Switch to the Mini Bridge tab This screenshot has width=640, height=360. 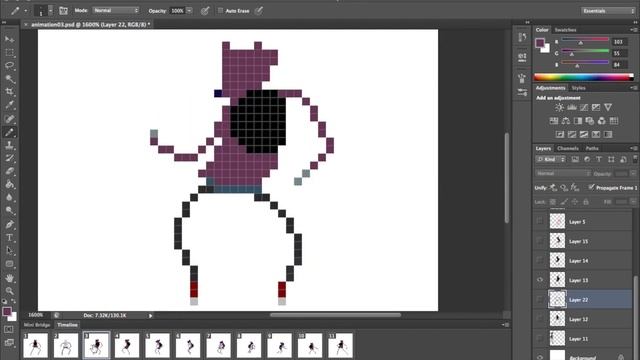pyautogui.click(x=37, y=325)
